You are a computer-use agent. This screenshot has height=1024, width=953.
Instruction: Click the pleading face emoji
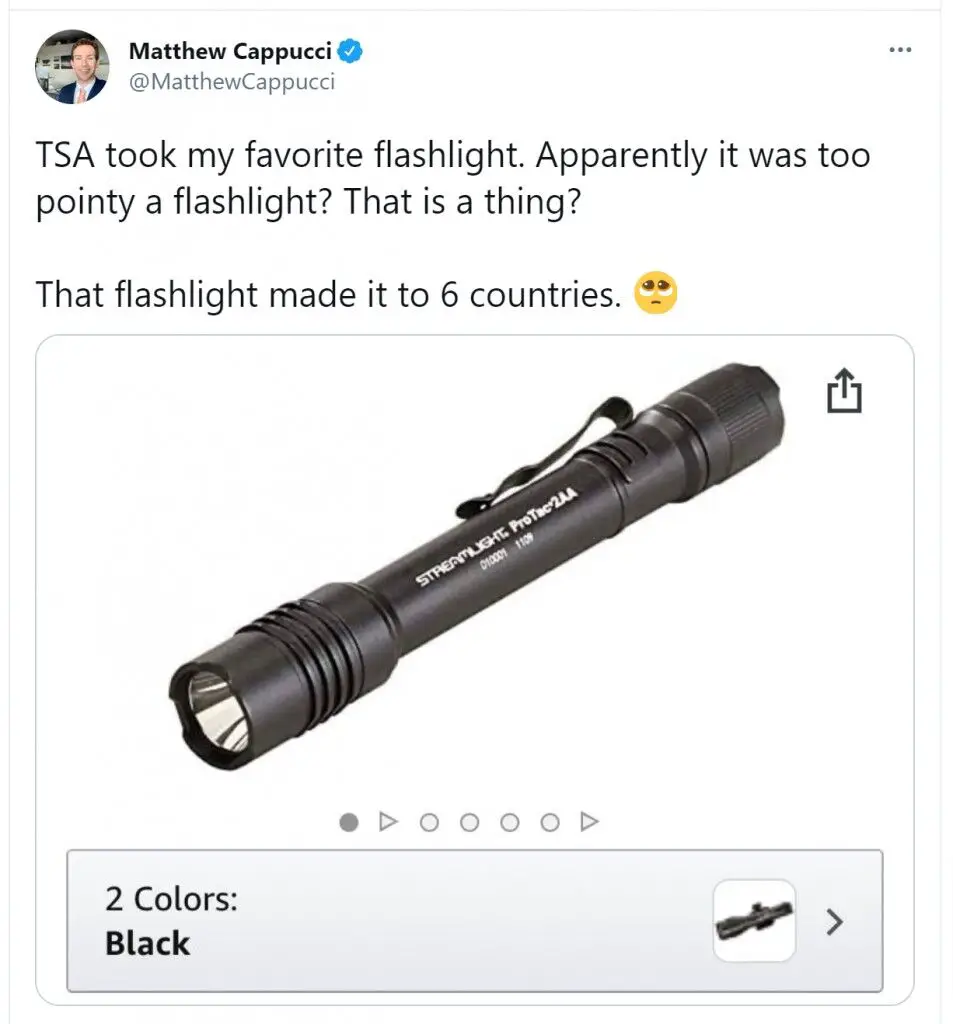(655, 293)
